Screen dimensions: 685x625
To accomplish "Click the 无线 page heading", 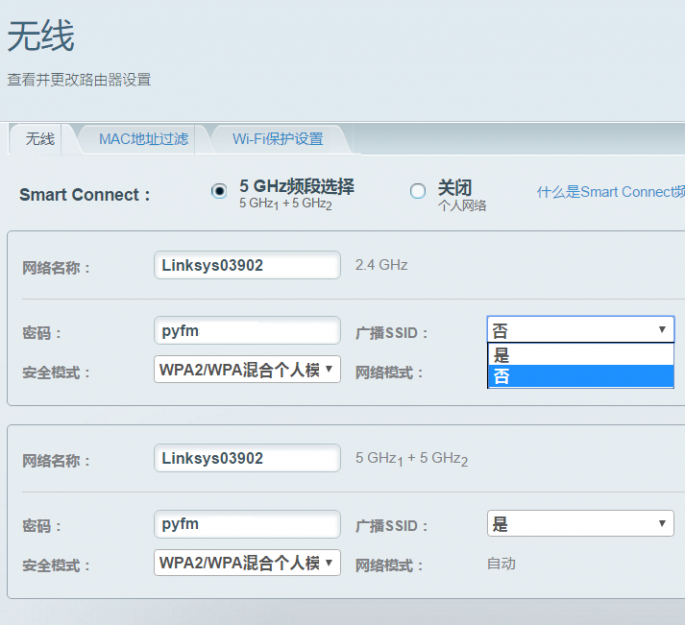I will 41,36.
